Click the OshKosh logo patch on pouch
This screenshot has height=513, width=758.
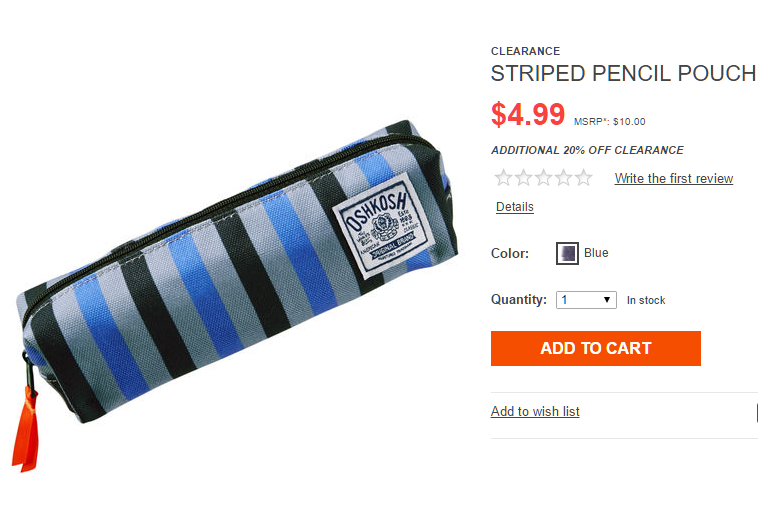pyautogui.click(x=383, y=226)
